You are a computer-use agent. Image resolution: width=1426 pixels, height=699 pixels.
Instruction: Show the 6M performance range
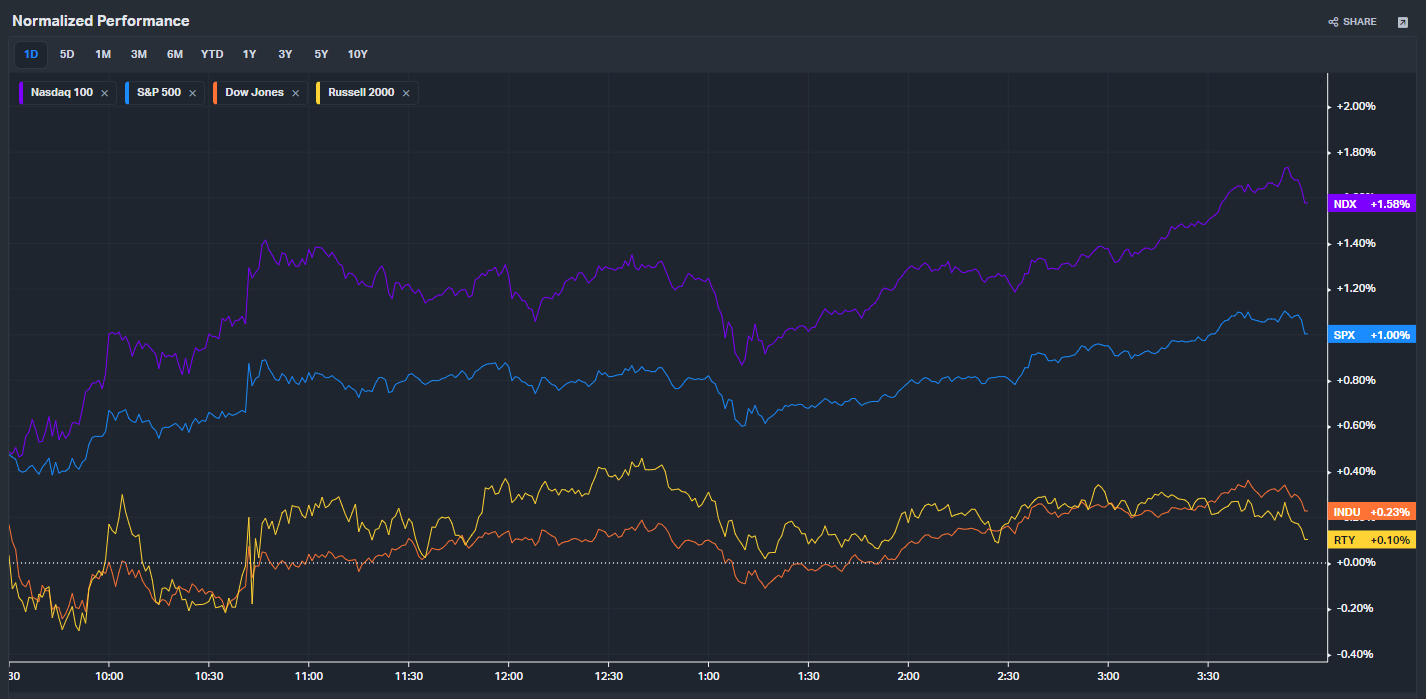pyautogui.click(x=175, y=54)
